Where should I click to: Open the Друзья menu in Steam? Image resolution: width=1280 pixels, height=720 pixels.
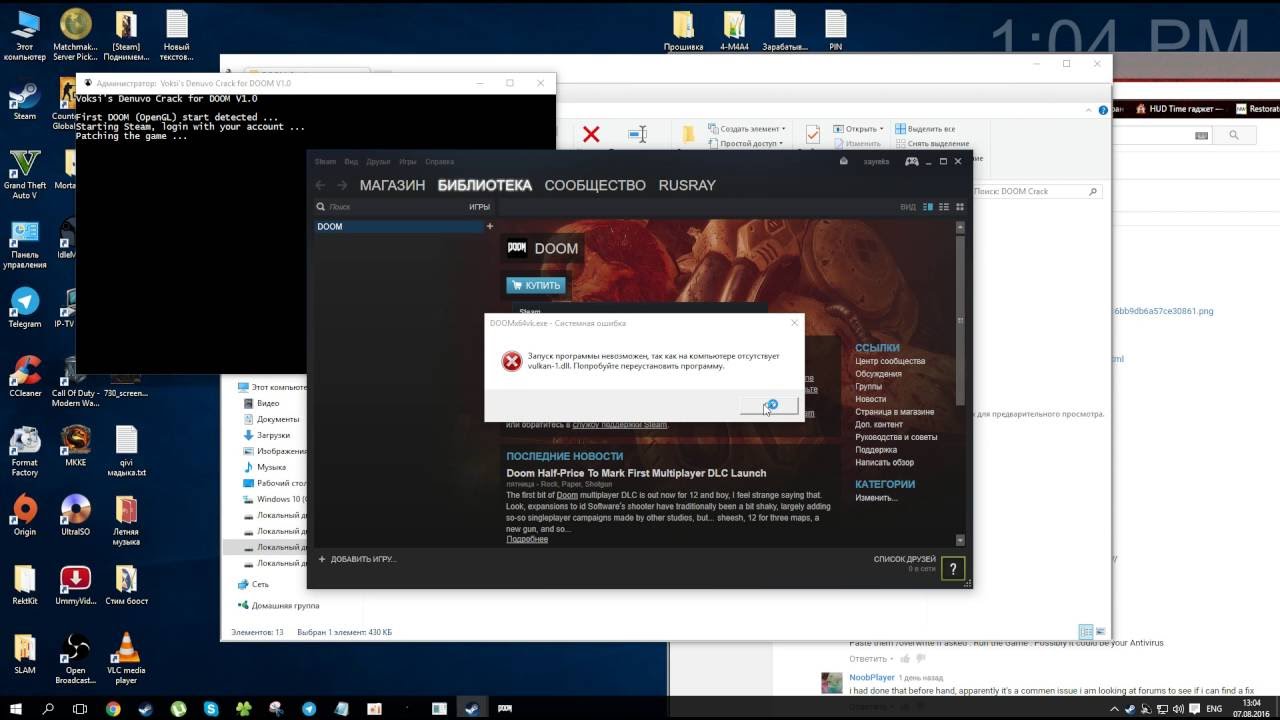(x=378, y=161)
